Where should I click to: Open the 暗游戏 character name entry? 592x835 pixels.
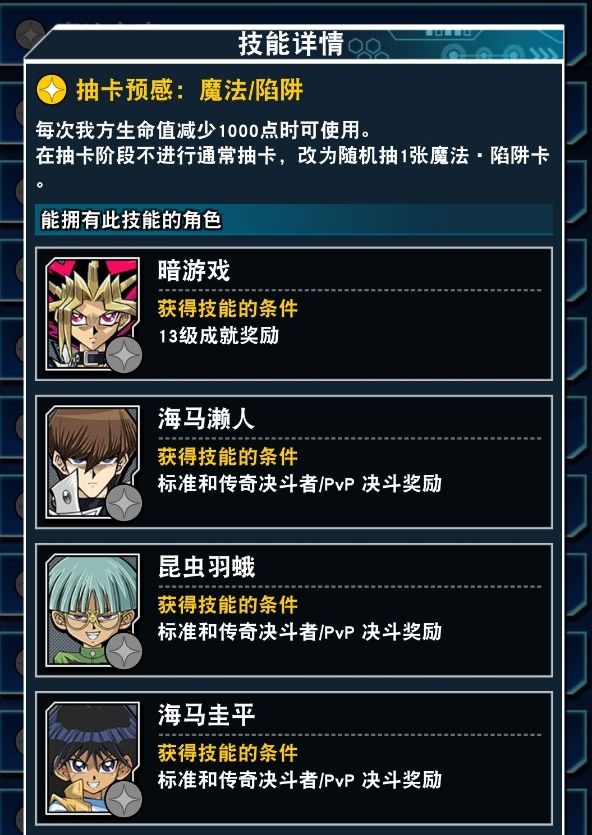point(193,271)
